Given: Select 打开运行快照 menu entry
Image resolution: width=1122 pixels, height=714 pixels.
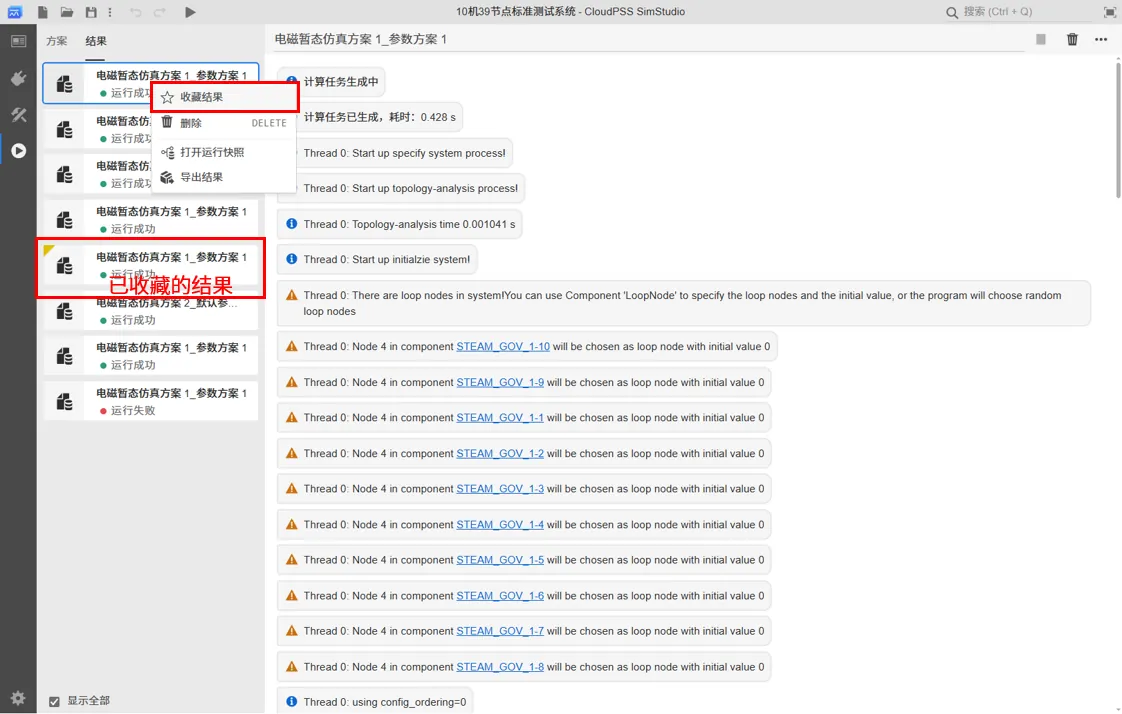Looking at the screenshot, I should 212,152.
